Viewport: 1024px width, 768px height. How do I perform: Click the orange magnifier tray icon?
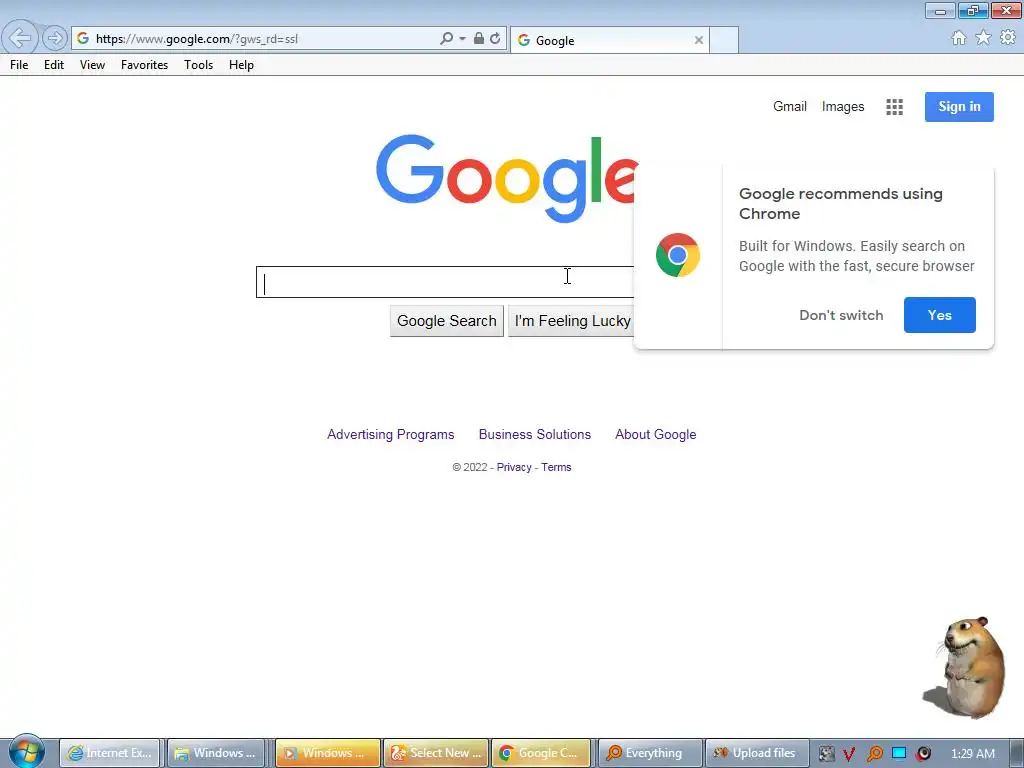874,754
